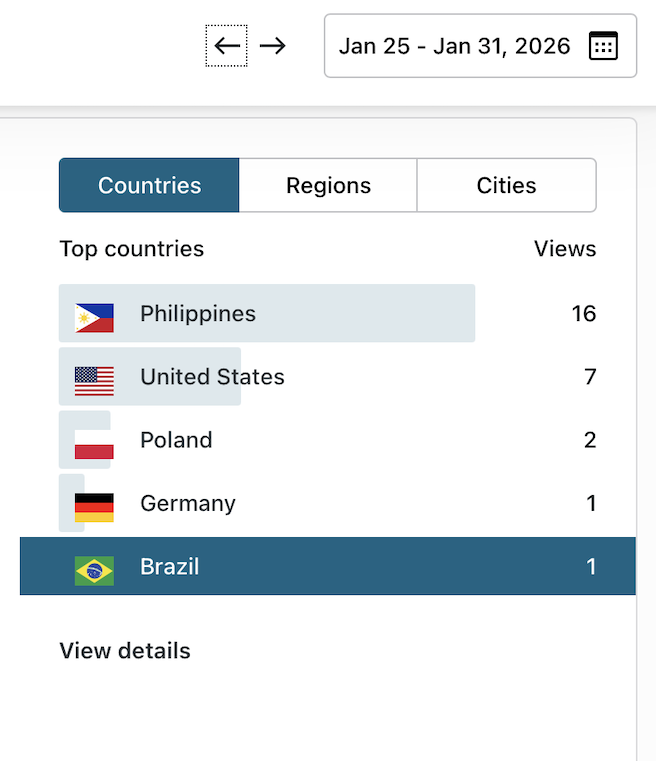Open the Jan 25 - Jan 31 date range
This screenshot has width=656, height=761.
[455, 46]
